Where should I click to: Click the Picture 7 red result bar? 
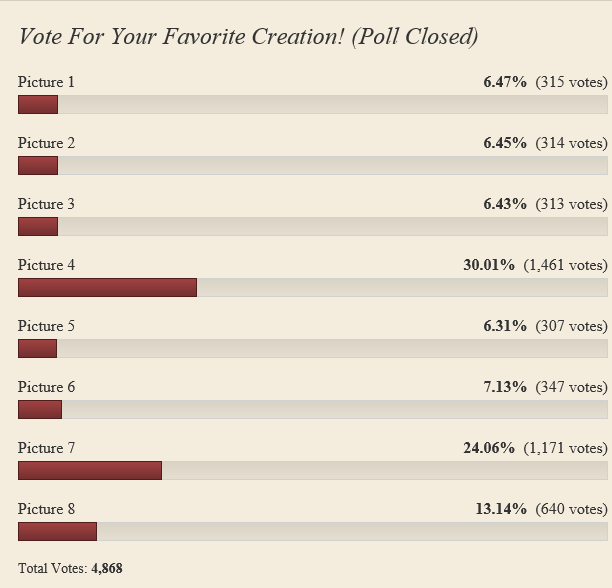click(x=90, y=471)
